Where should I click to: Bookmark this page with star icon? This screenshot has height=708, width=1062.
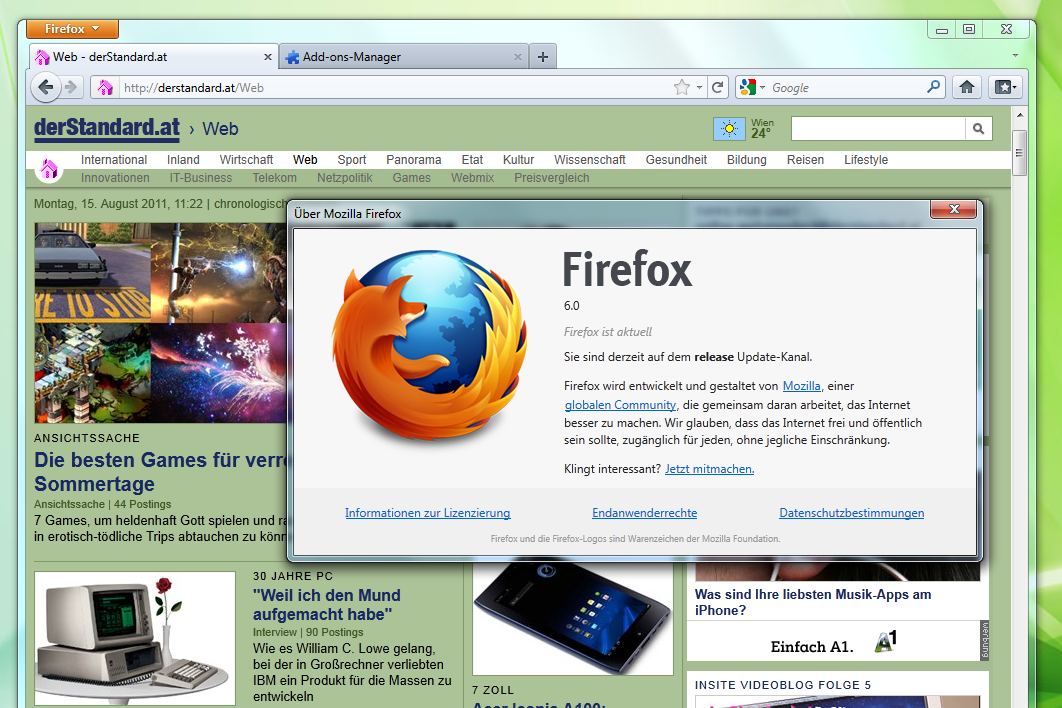[x=681, y=87]
